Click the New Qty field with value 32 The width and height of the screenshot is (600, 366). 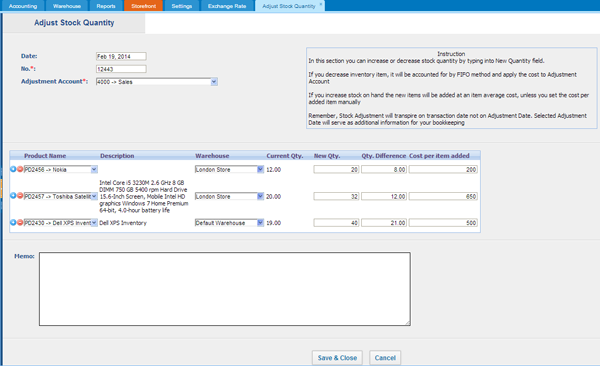336,196
